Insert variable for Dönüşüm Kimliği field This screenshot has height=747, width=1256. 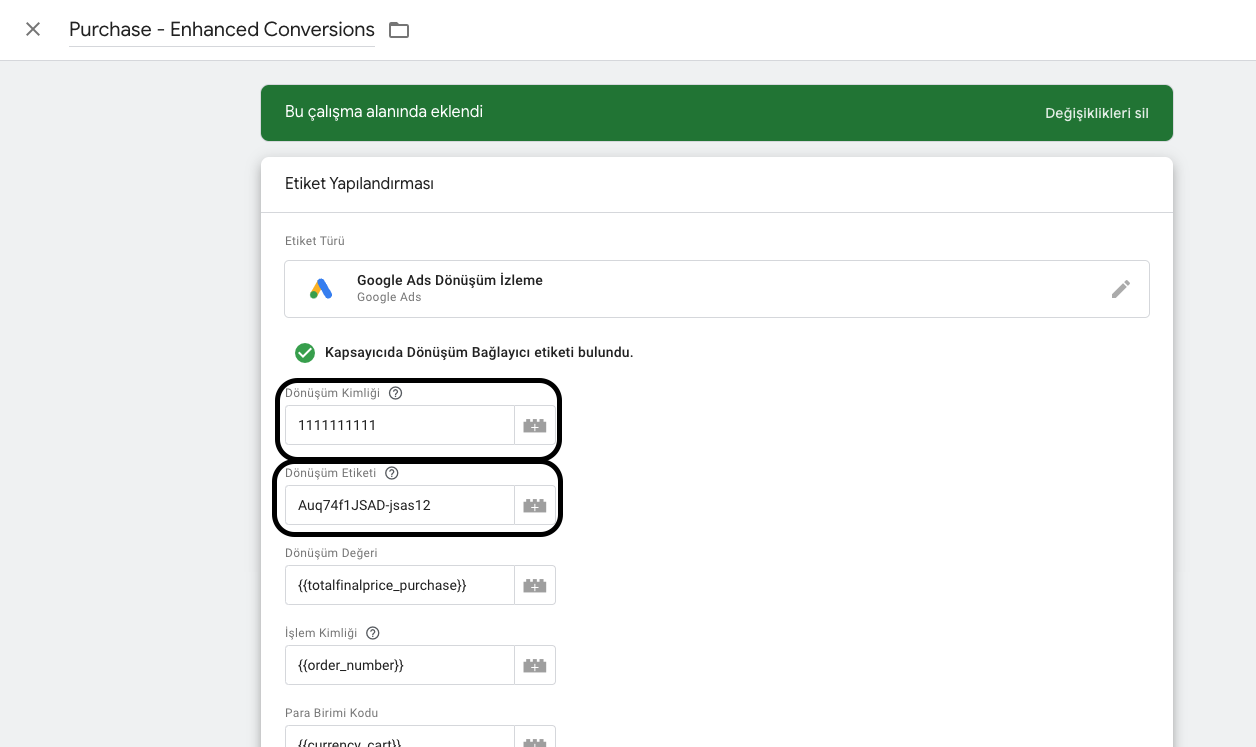click(x=535, y=425)
